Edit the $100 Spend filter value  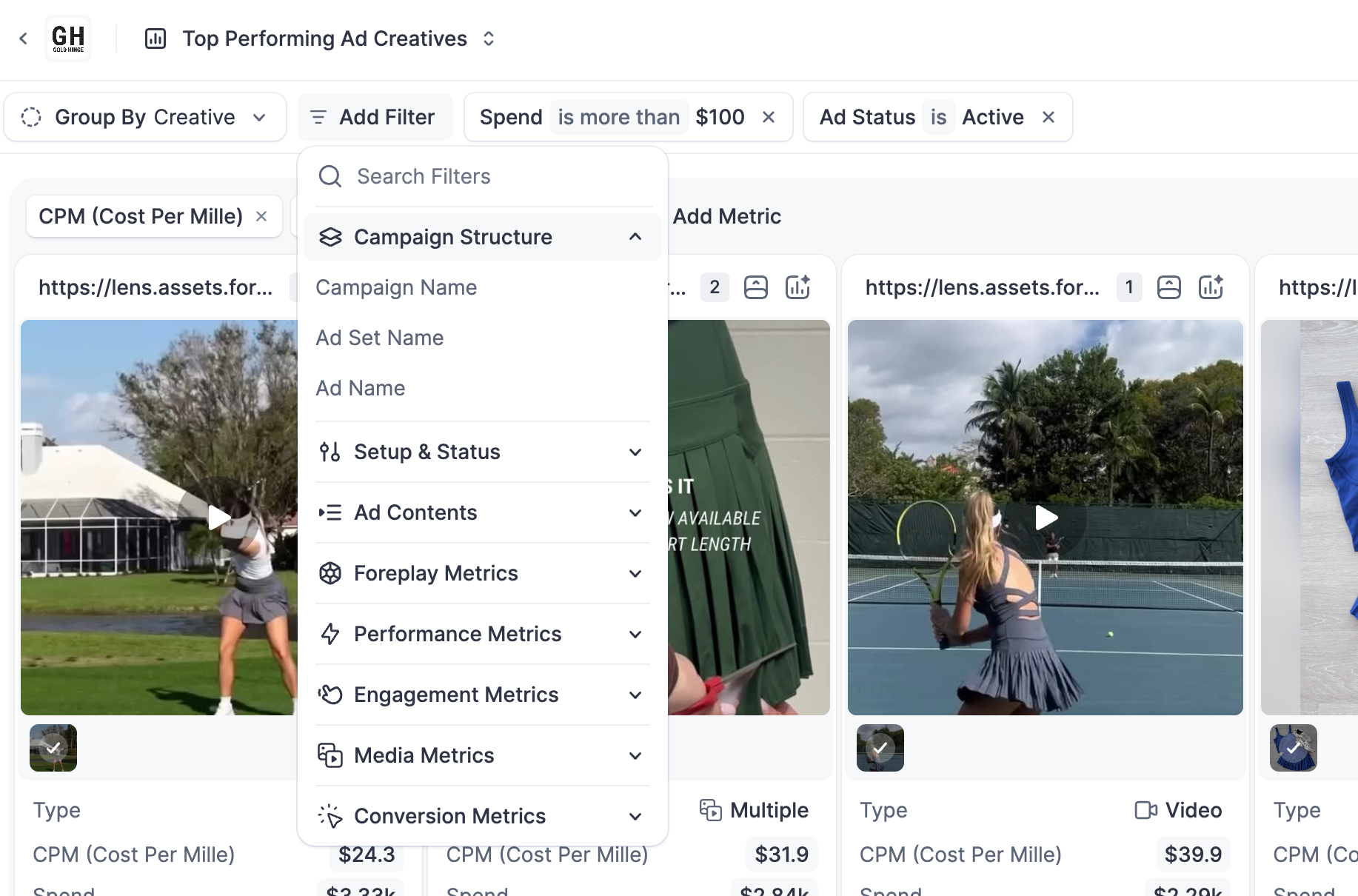coord(720,117)
